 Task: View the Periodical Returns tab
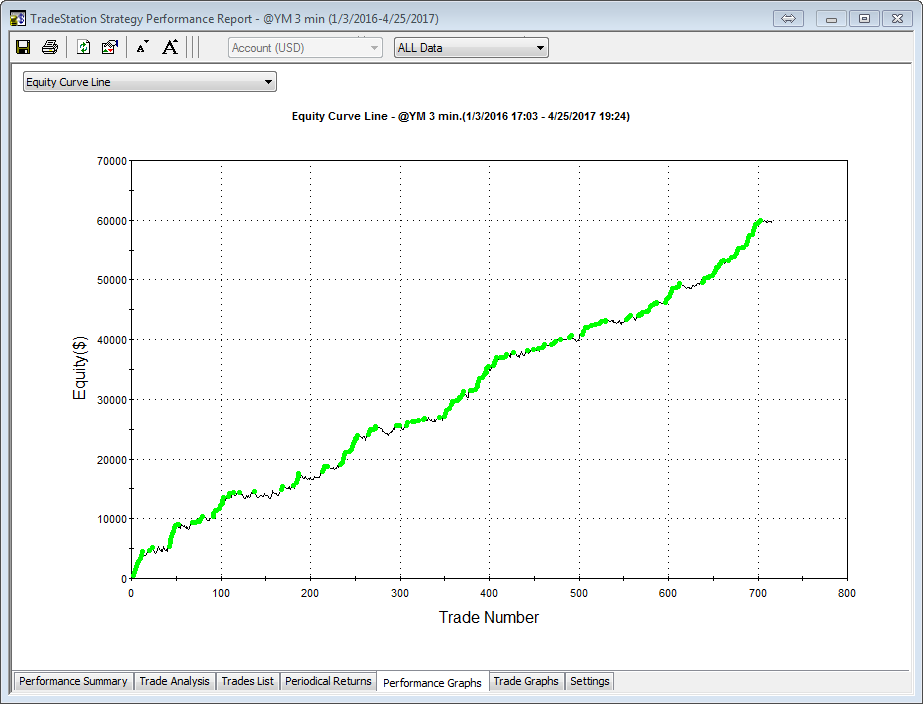click(328, 681)
